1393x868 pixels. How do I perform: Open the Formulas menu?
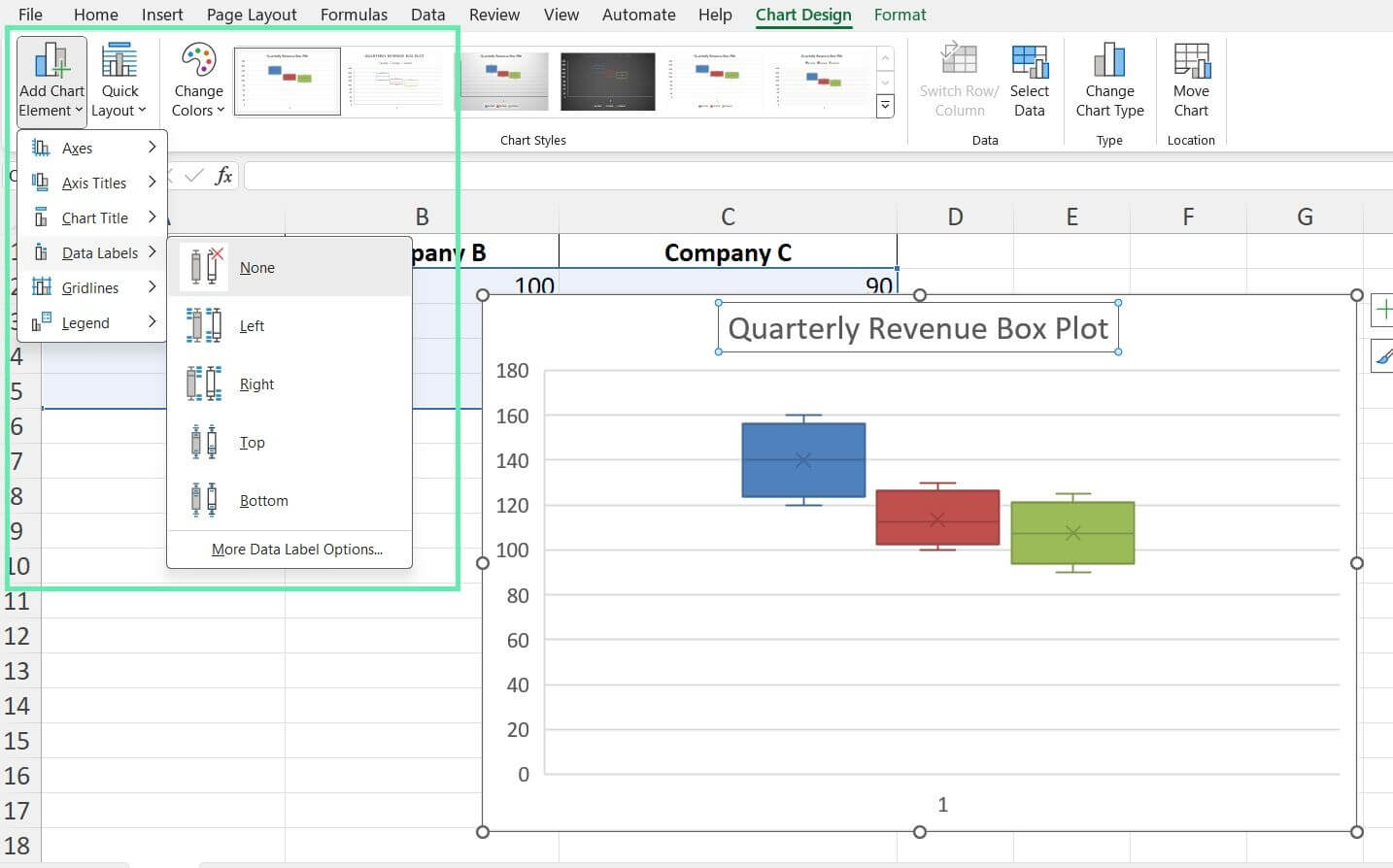click(354, 15)
